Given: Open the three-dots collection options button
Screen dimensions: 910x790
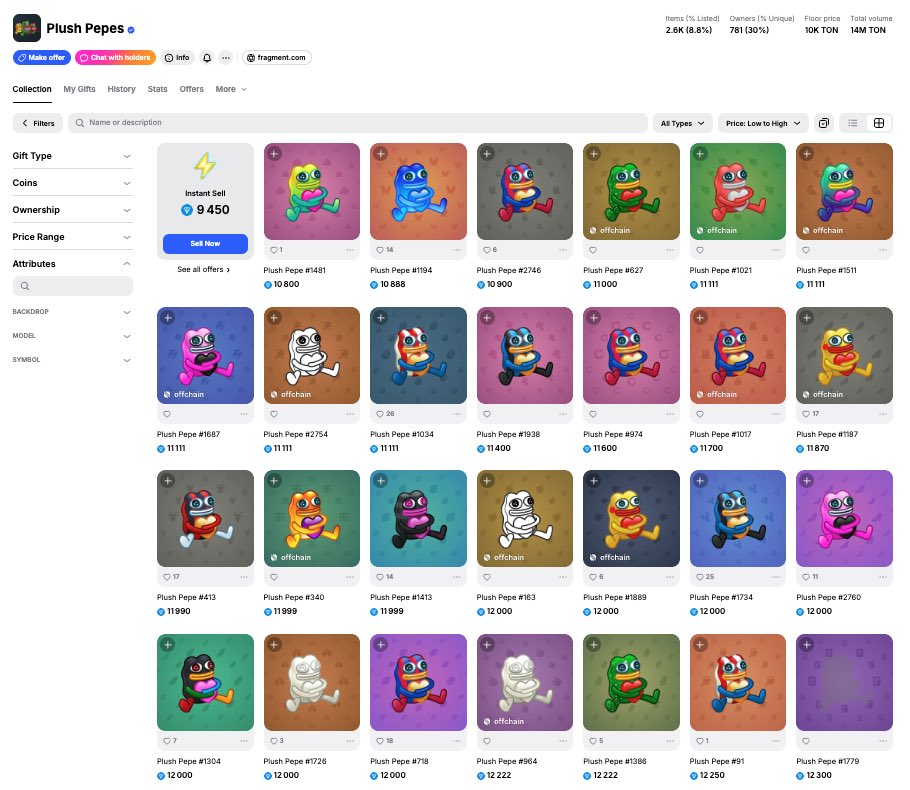Looking at the screenshot, I should click(x=226, y=57).
